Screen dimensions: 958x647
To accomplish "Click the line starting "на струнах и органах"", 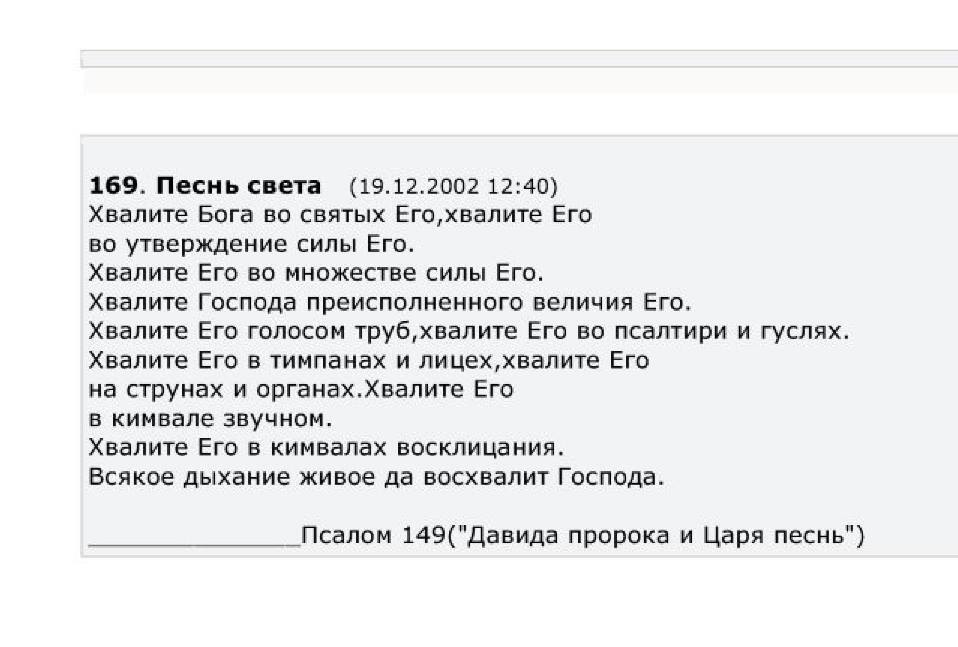I will (x=300, y=389).
